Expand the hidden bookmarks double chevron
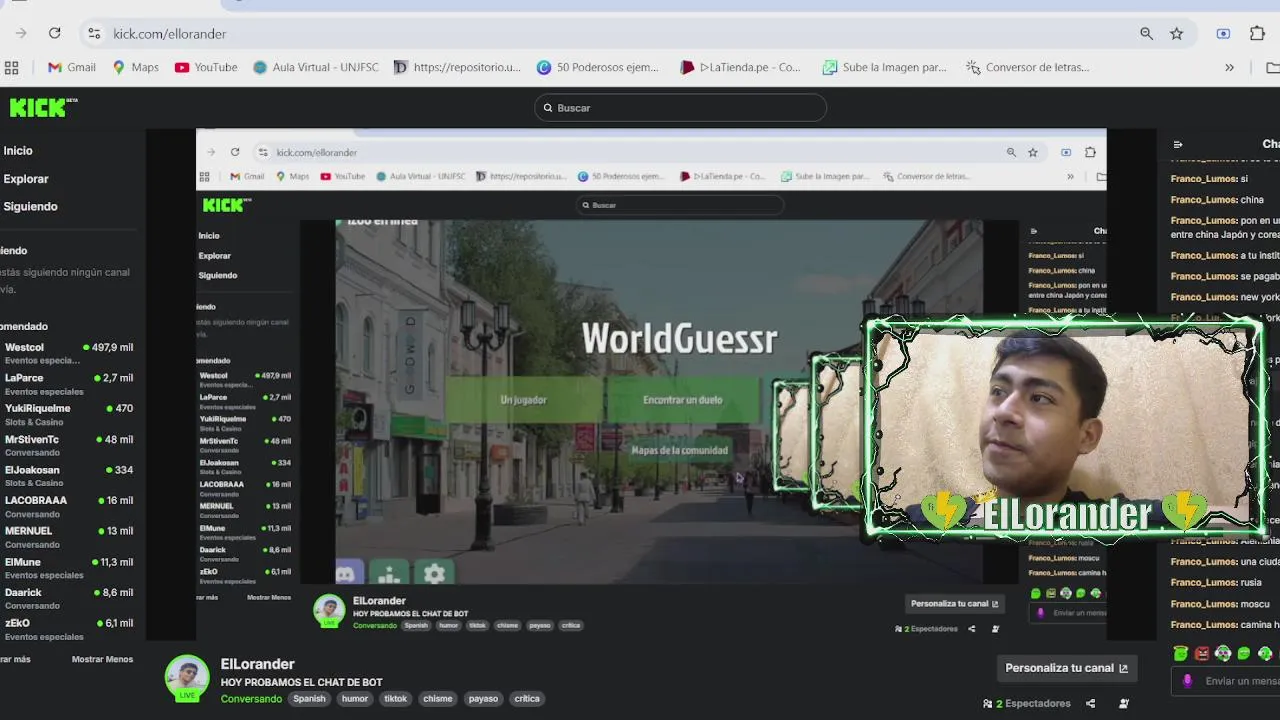Viewport: 1280px width, 720px height. point(1229,67)
